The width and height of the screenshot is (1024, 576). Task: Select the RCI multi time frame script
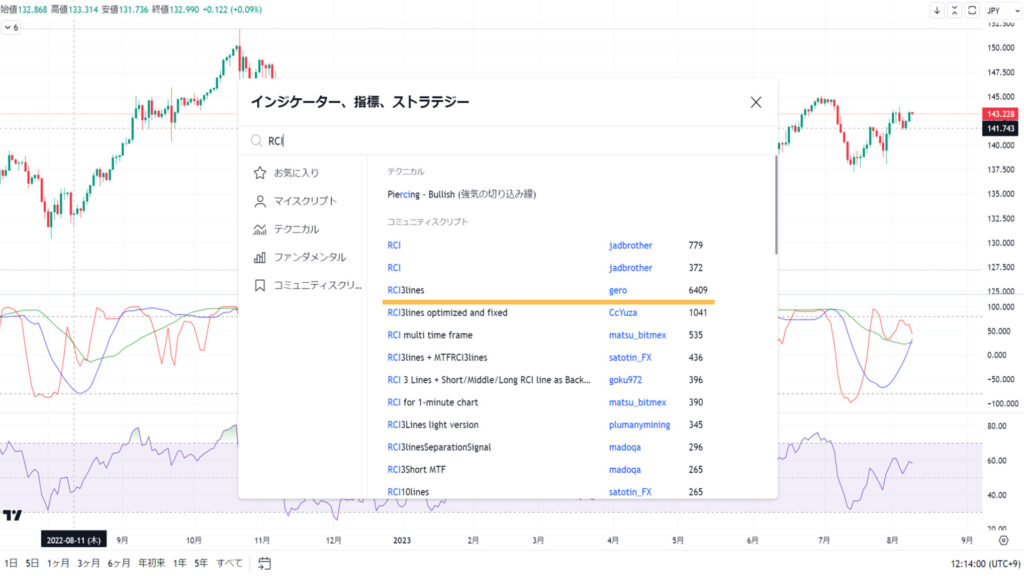[x=432, y=334]
